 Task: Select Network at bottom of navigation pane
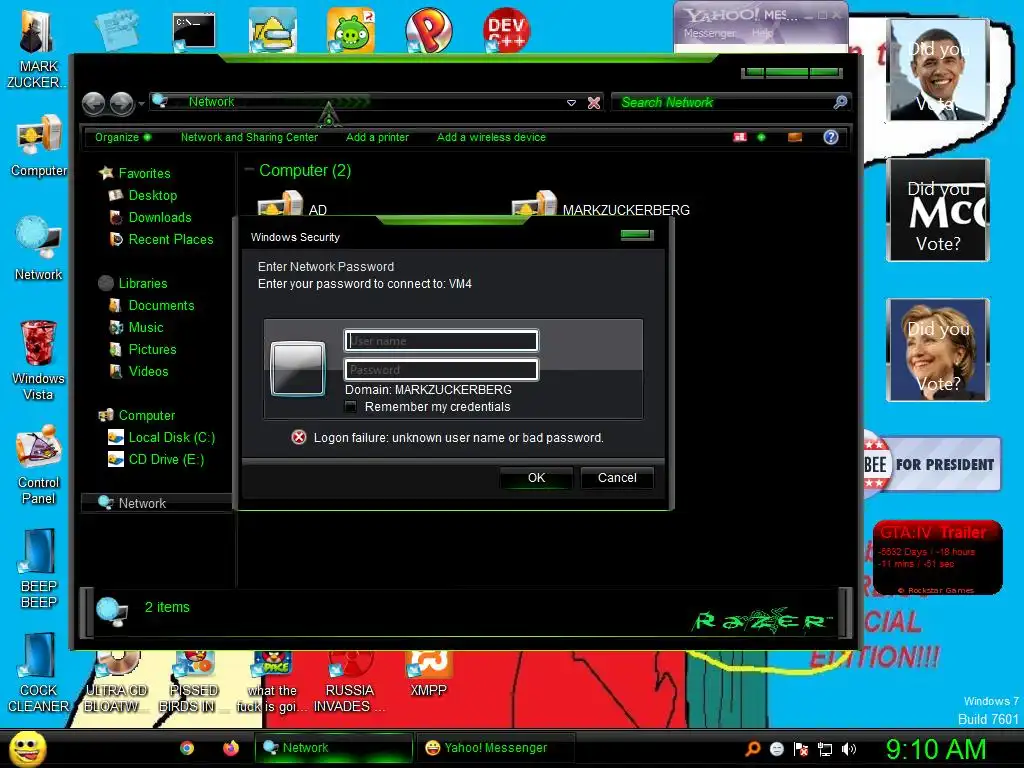tap(156, 503)
